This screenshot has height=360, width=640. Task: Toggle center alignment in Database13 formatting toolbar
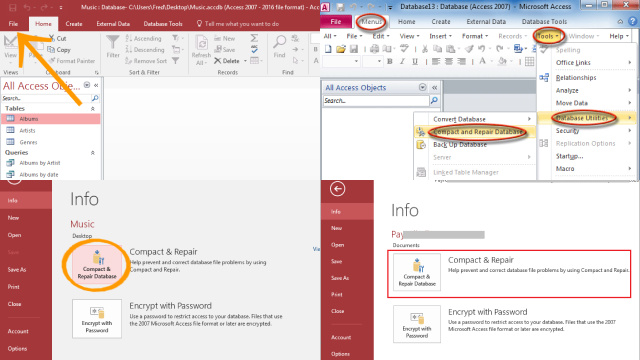pos(449,62)
